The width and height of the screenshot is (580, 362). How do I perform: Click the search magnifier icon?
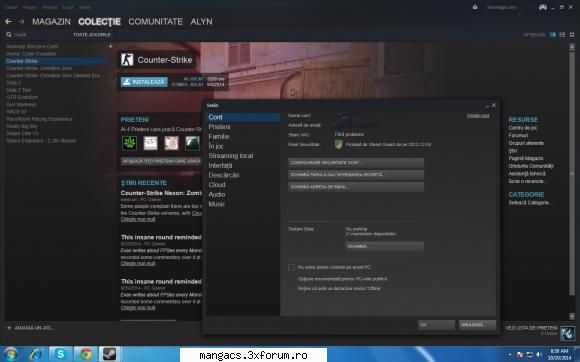coord(9,34)
